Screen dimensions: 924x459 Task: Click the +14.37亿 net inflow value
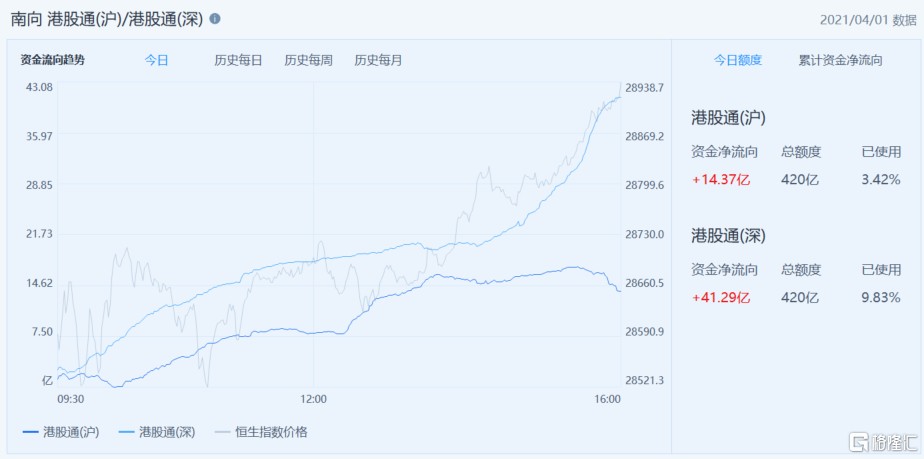(721, 180)
